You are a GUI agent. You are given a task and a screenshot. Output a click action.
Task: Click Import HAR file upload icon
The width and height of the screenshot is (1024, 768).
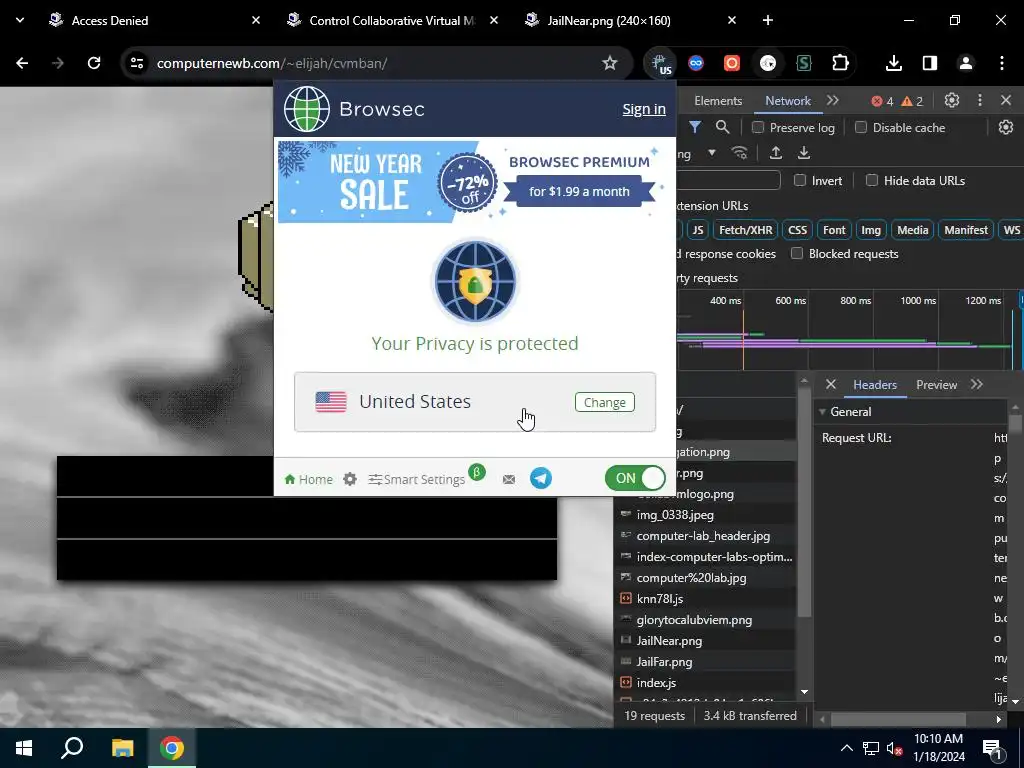click(775, 153)
